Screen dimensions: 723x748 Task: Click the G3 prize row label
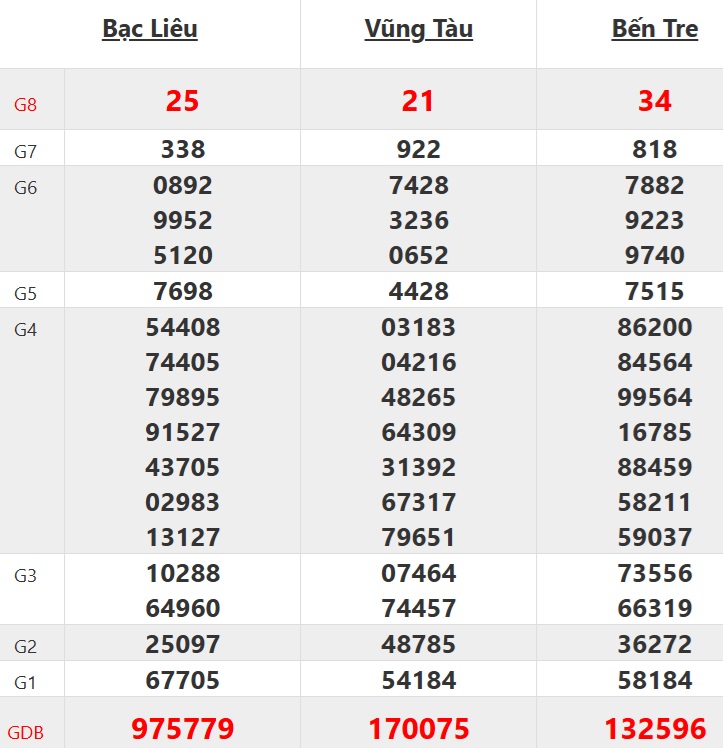tap(25, 576)
